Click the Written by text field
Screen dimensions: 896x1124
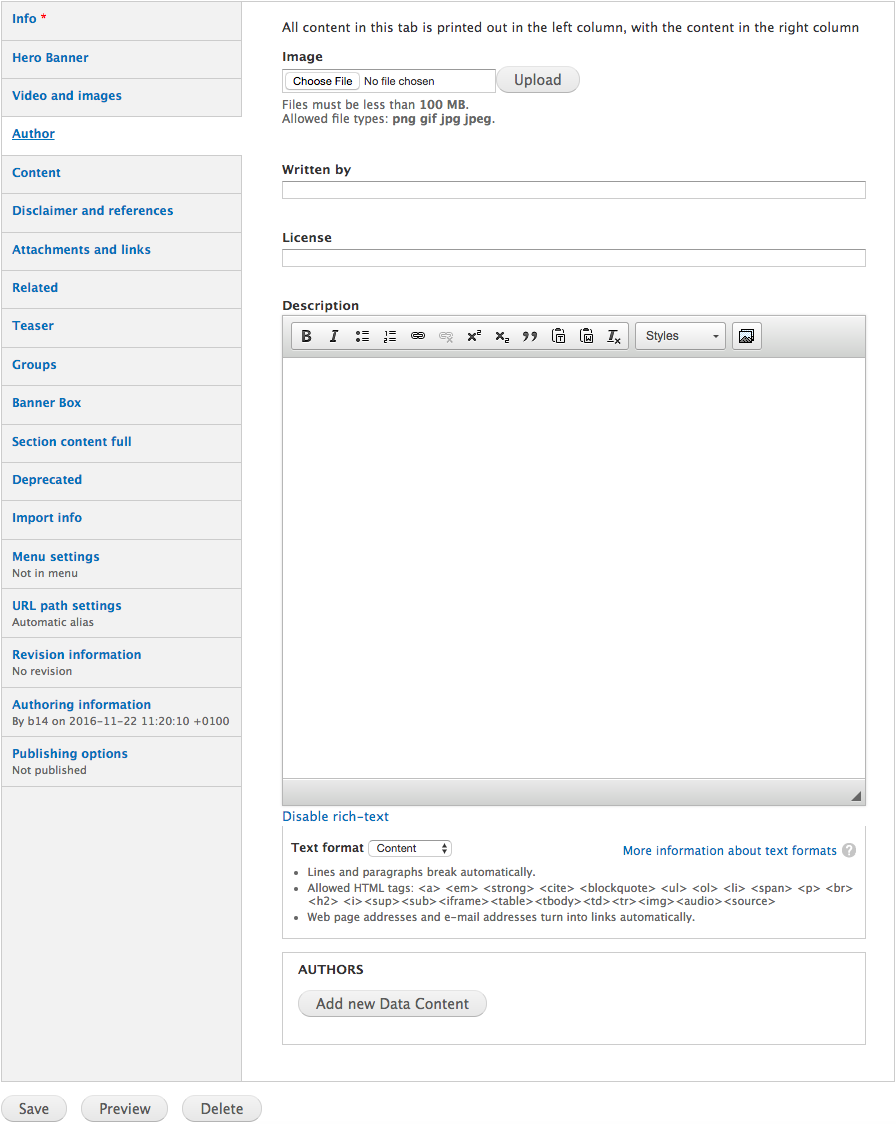[573, 190]
